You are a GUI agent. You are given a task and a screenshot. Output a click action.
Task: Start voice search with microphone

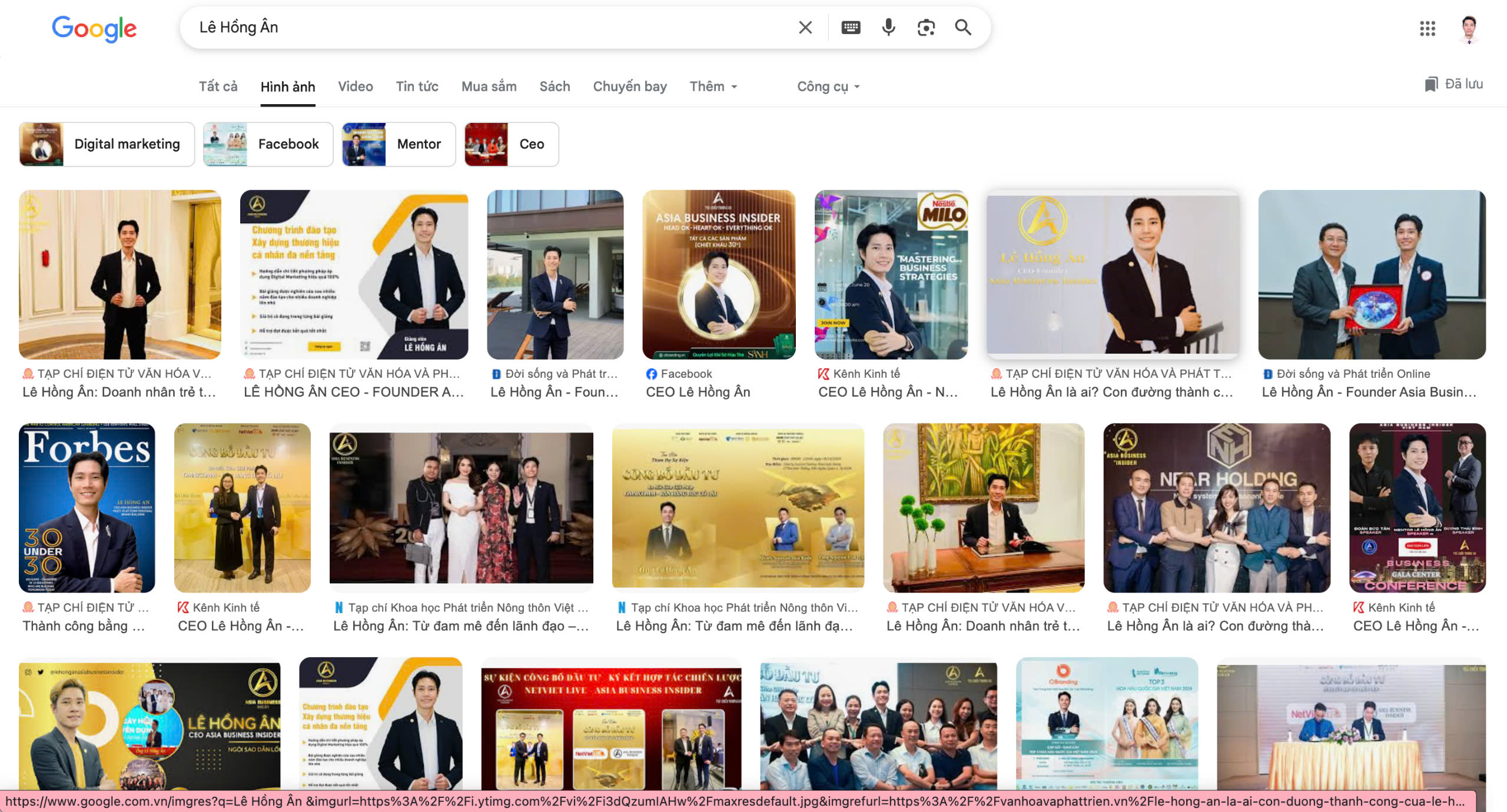tap(888, 28)
